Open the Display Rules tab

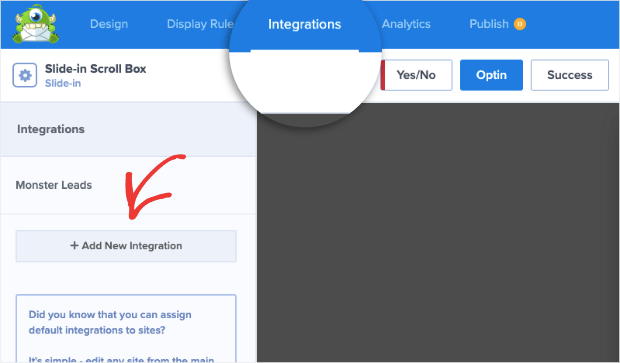[200, 24]
